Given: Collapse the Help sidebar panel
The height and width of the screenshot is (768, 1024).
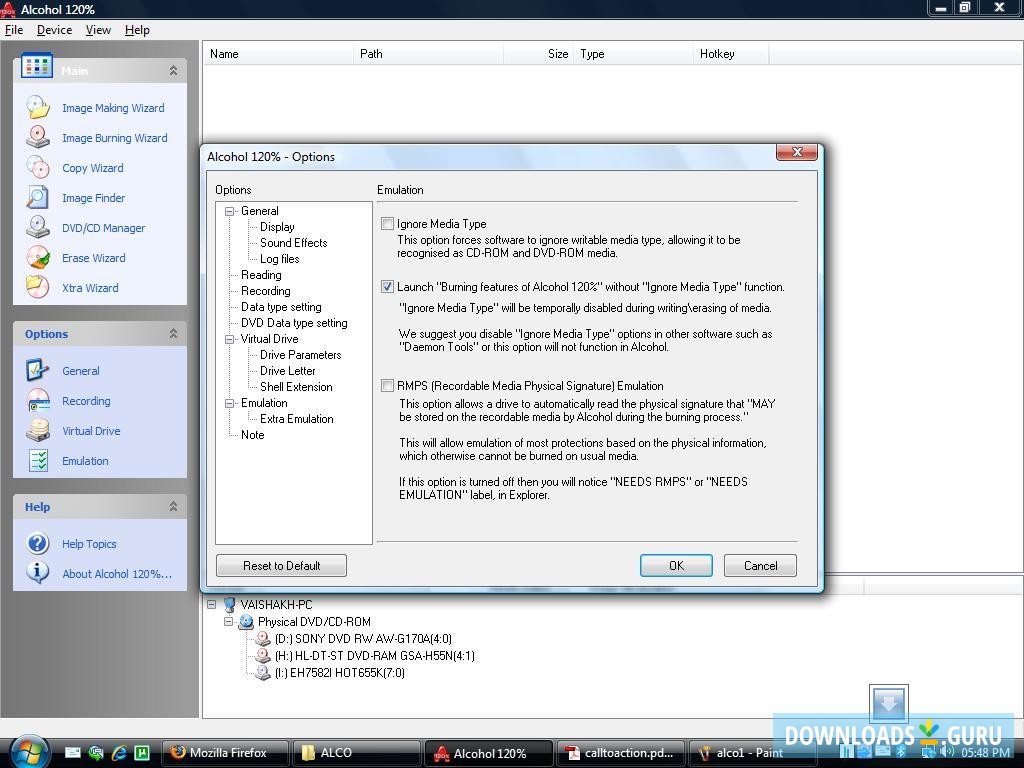Looking at the screenshot, I should 173,507.
